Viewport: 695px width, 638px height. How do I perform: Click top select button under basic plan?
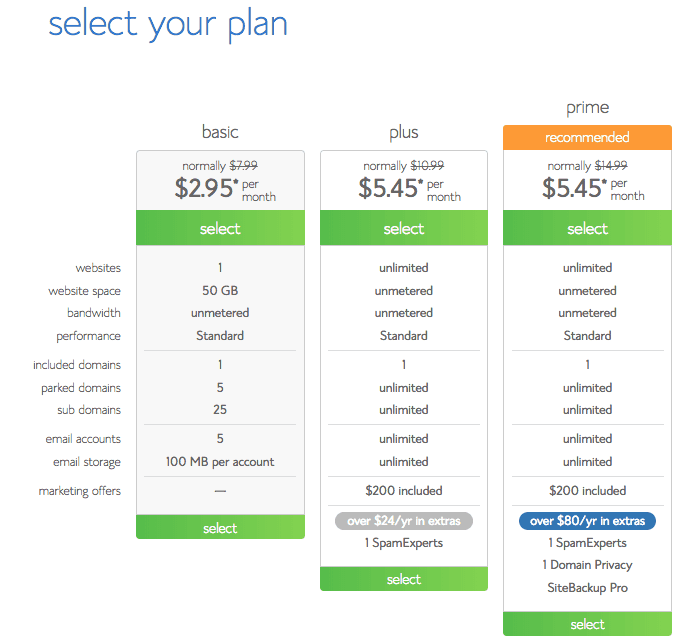[x=220, y=229]
